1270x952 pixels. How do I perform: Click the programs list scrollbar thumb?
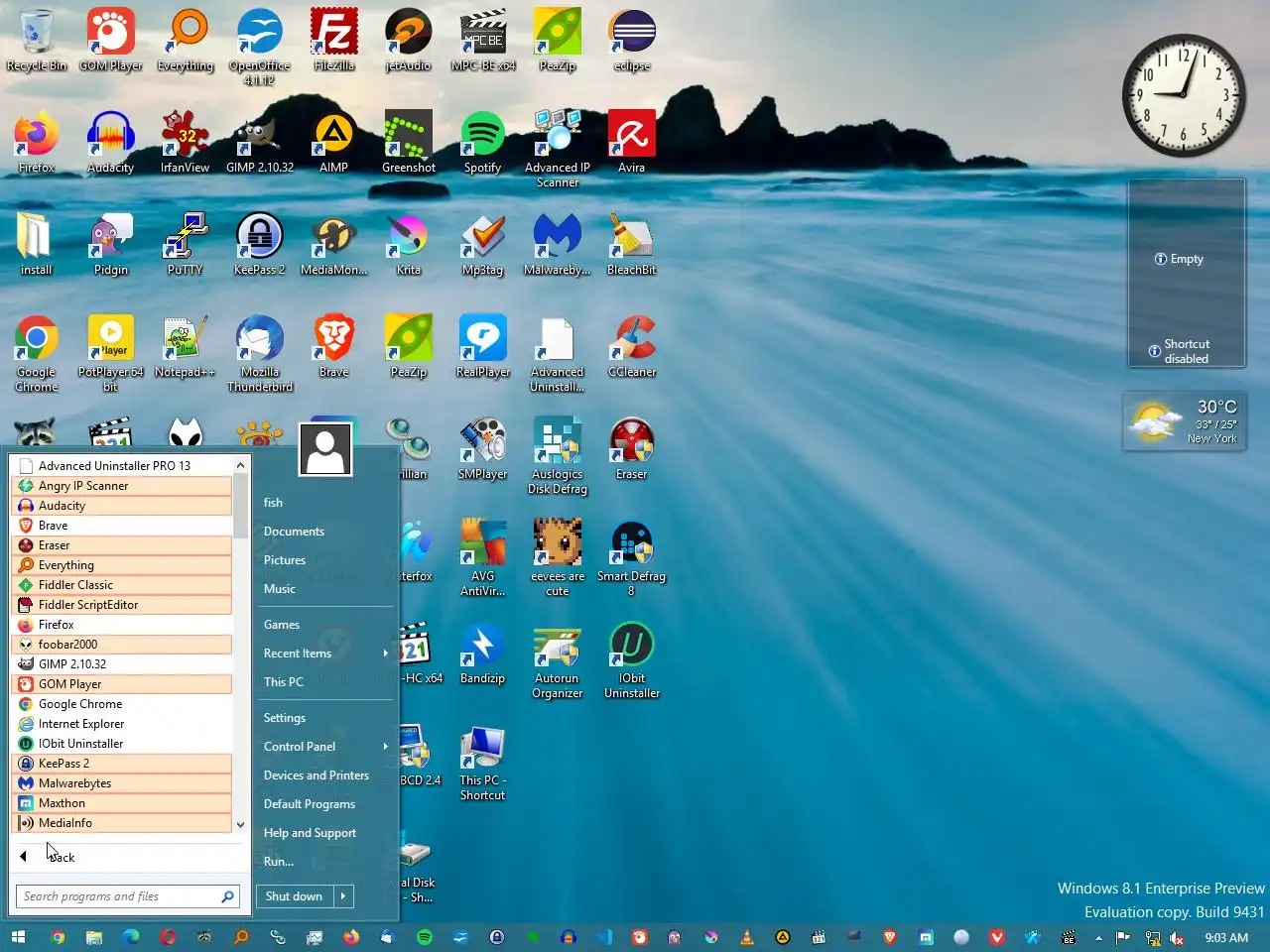point(240,506)
